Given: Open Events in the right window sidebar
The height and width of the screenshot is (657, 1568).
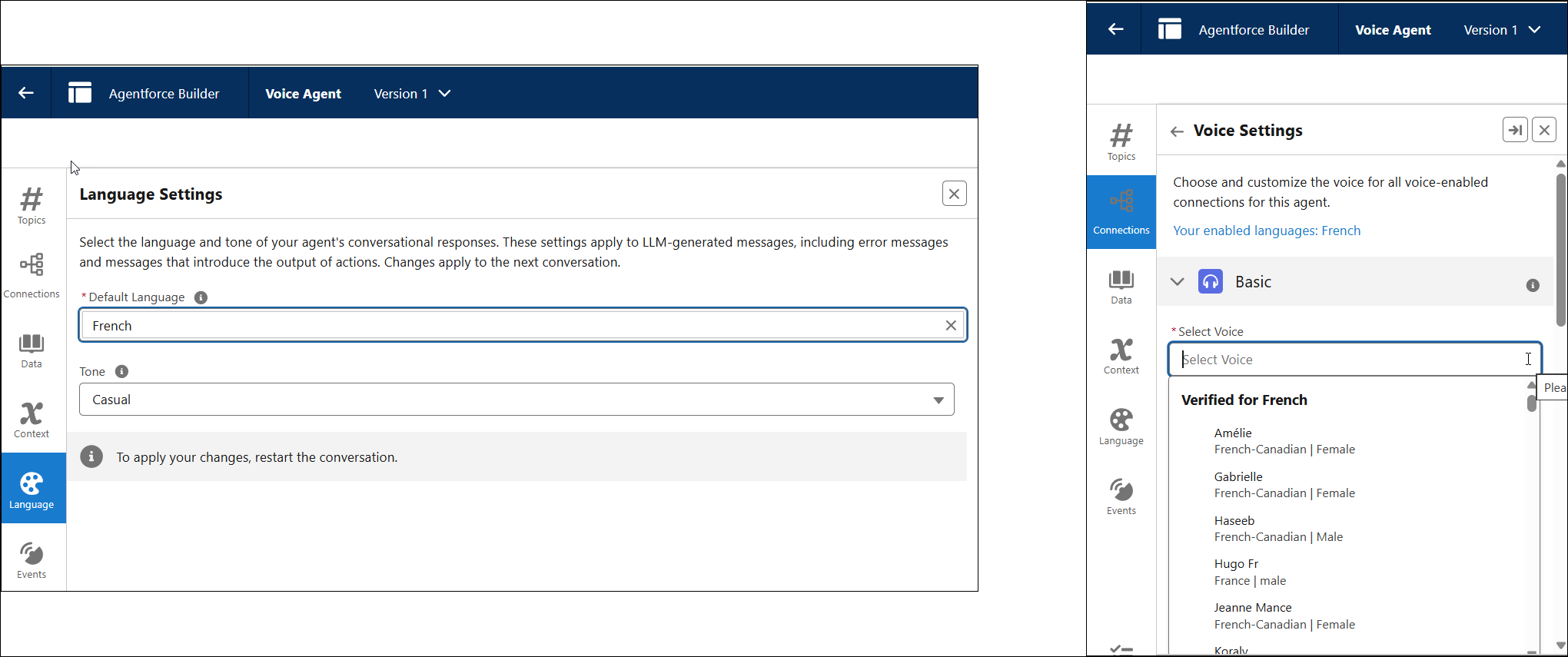Looking at the screenshot, I should click(x=1121, y=496).
